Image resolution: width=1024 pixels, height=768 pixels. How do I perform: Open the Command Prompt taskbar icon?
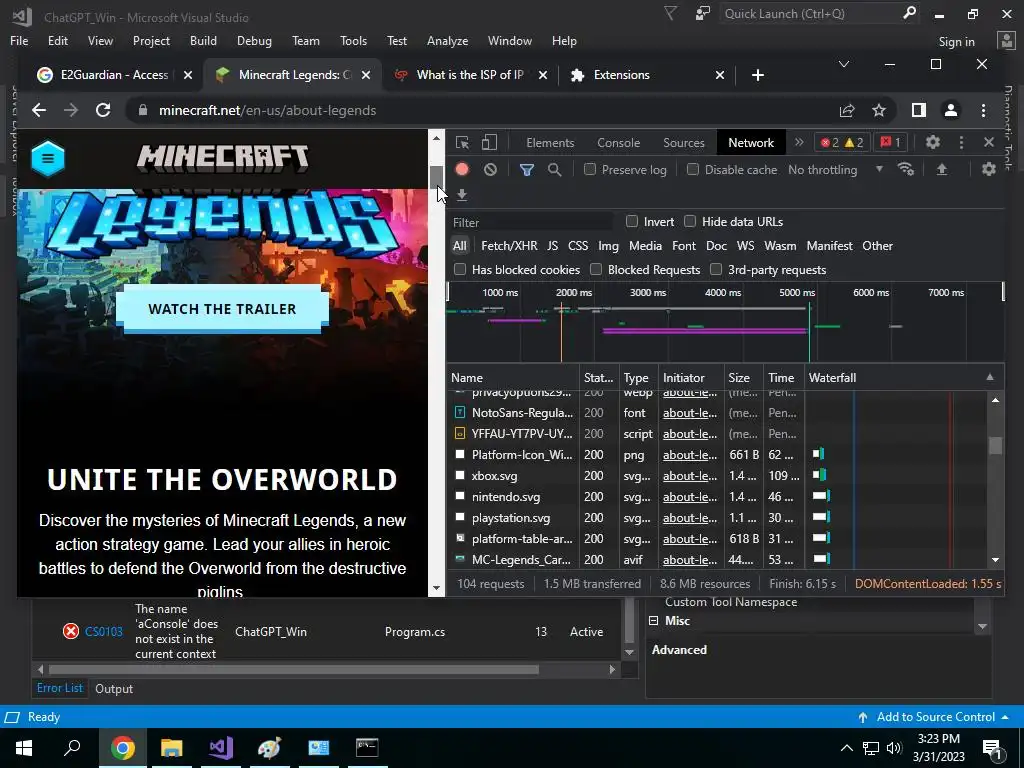coord(367,747)
